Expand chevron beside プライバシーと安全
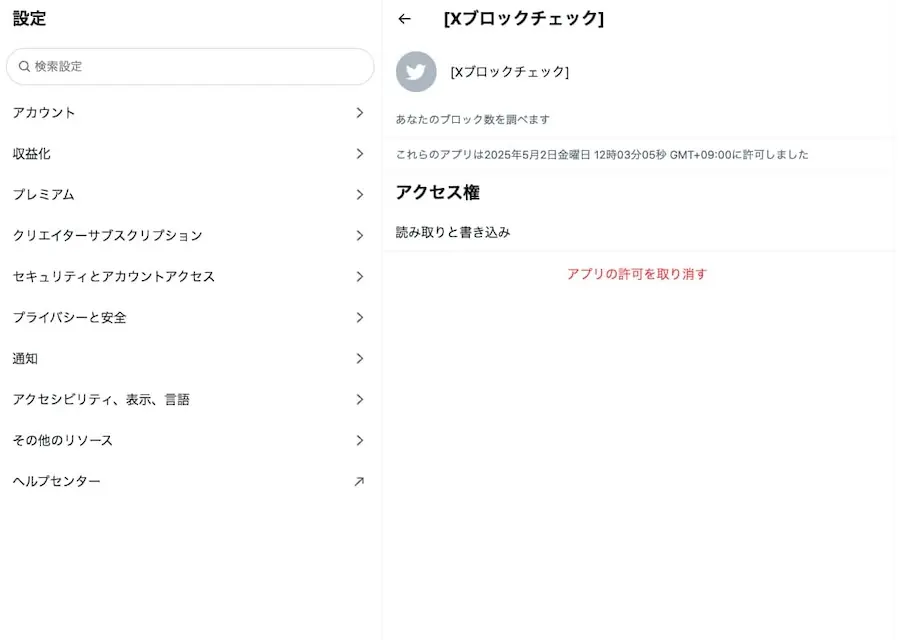Screen dimensions: 900x640 [360, 317]
